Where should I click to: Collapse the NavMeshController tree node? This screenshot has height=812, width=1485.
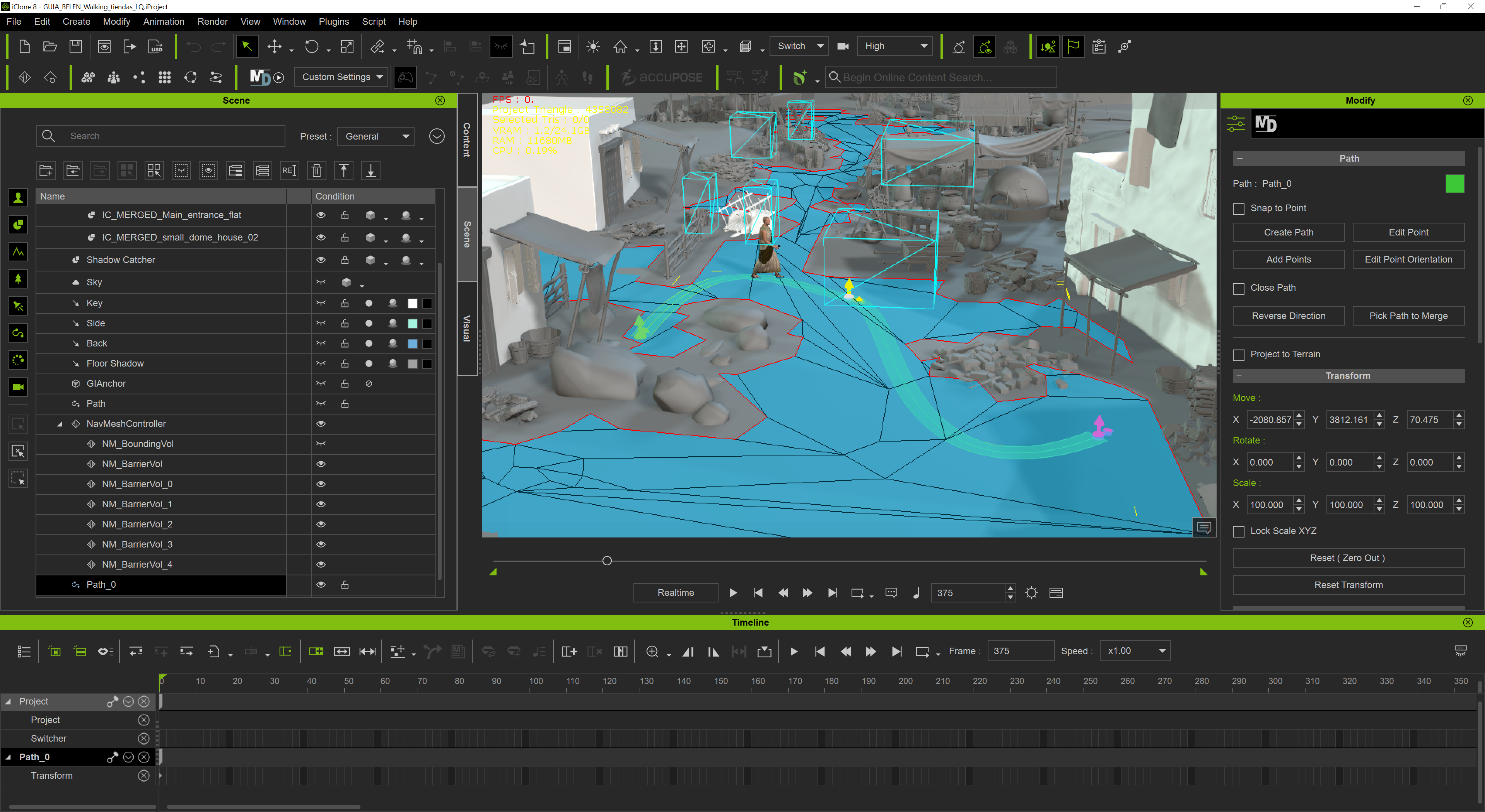click(60, 423)
